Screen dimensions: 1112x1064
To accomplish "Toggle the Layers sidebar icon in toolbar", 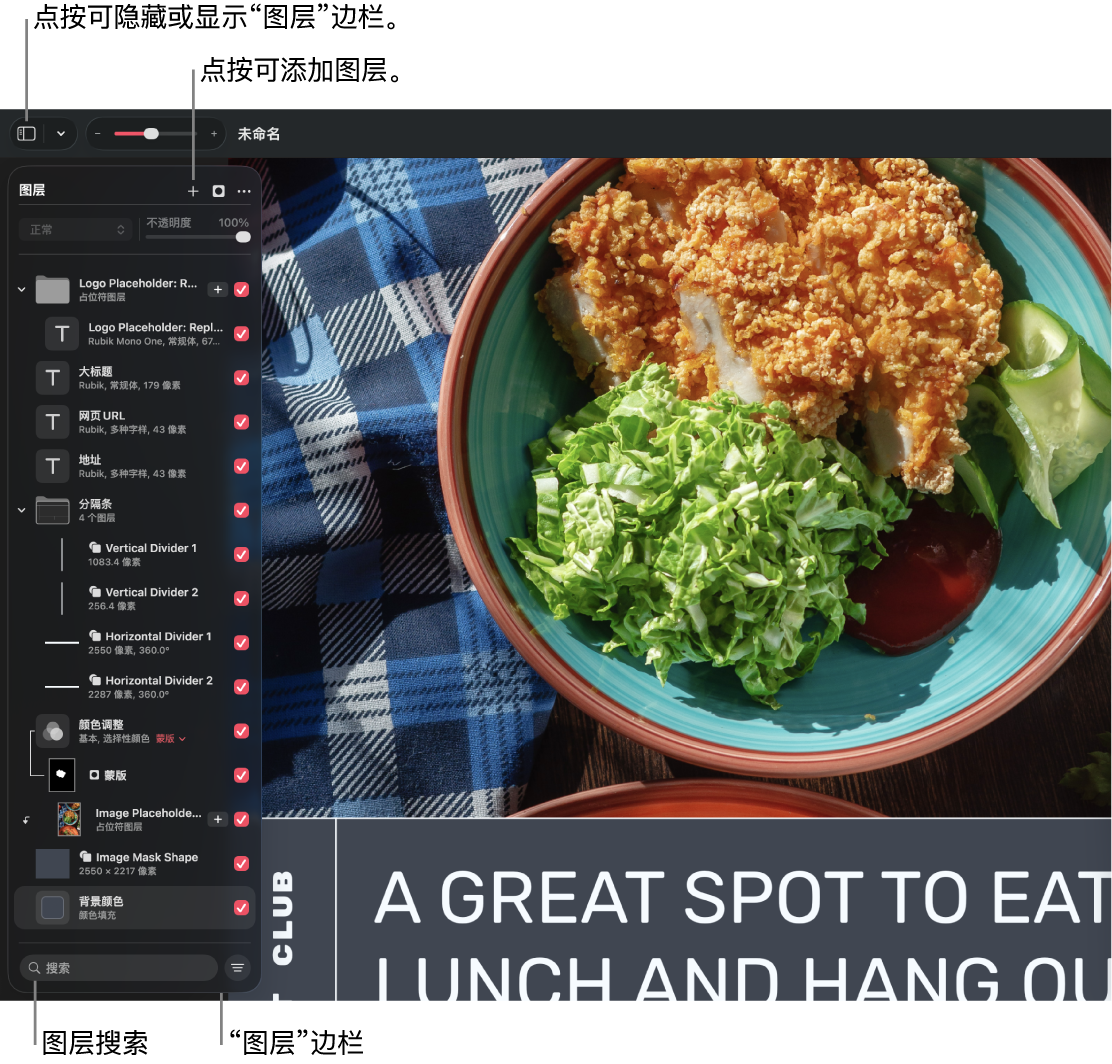I will pyautogui.click(x=26, y=134).
